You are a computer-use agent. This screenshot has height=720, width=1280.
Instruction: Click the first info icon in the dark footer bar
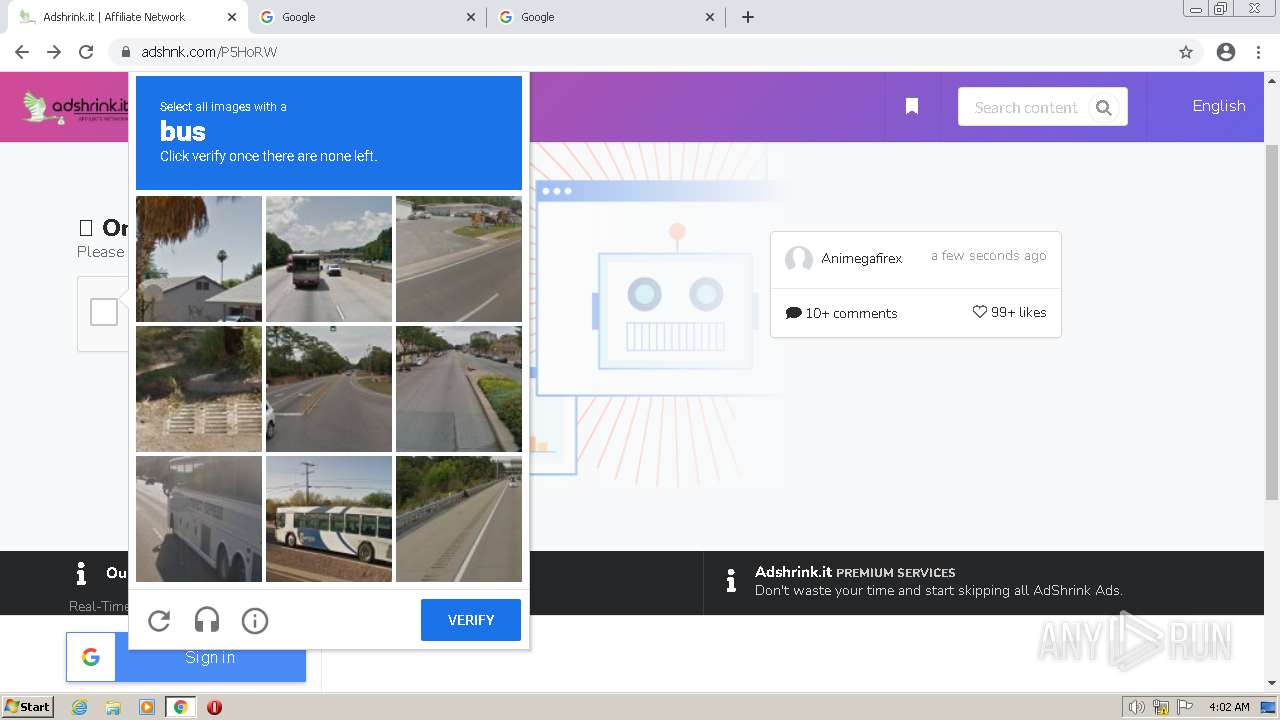click(81, 573)
